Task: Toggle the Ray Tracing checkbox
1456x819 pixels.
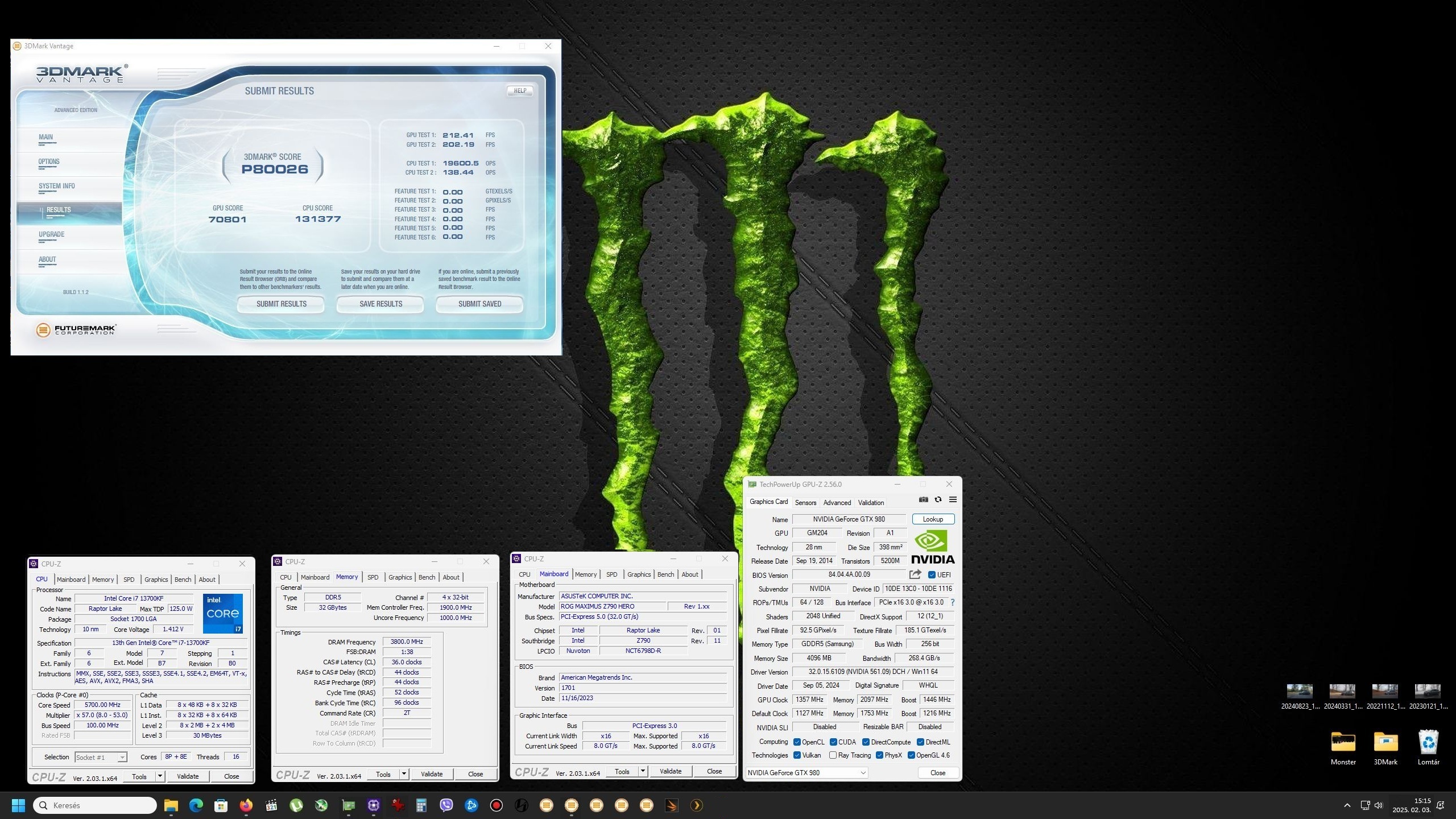Action: (x=833, y=755)
